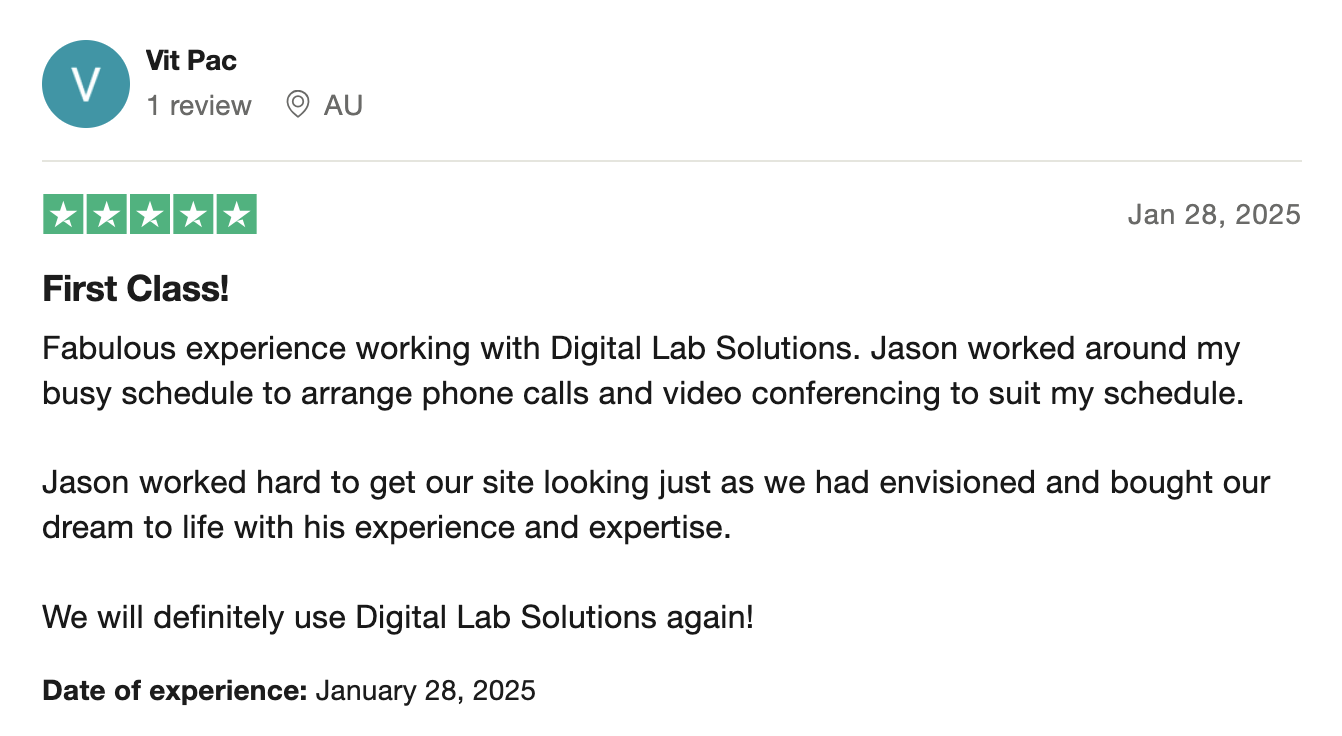1342x736 pixels.
Task: Click the first green star
Action: pyautogui.click(x=63, y=214)
